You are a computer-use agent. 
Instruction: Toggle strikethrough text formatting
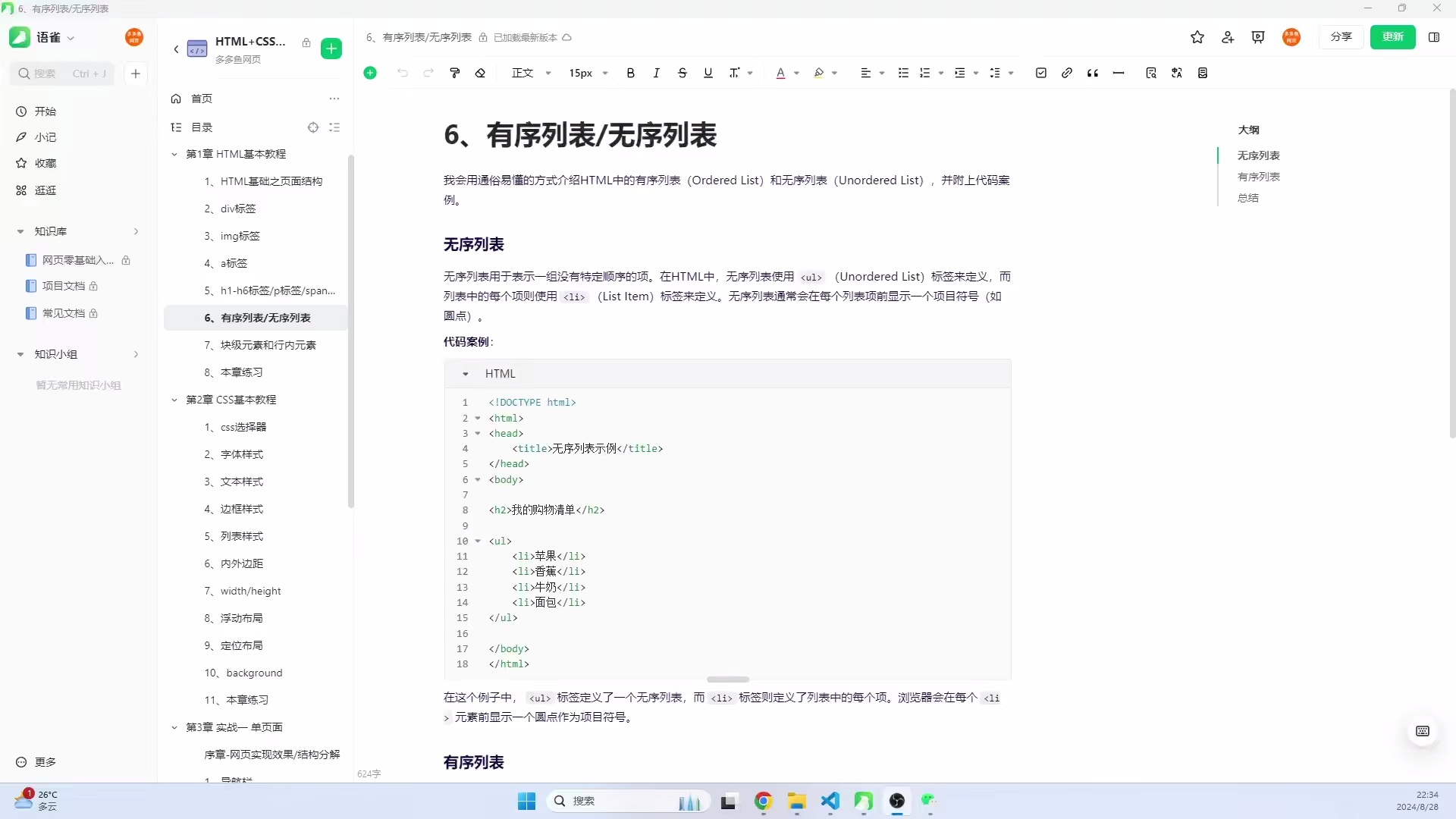click(682, 73)
